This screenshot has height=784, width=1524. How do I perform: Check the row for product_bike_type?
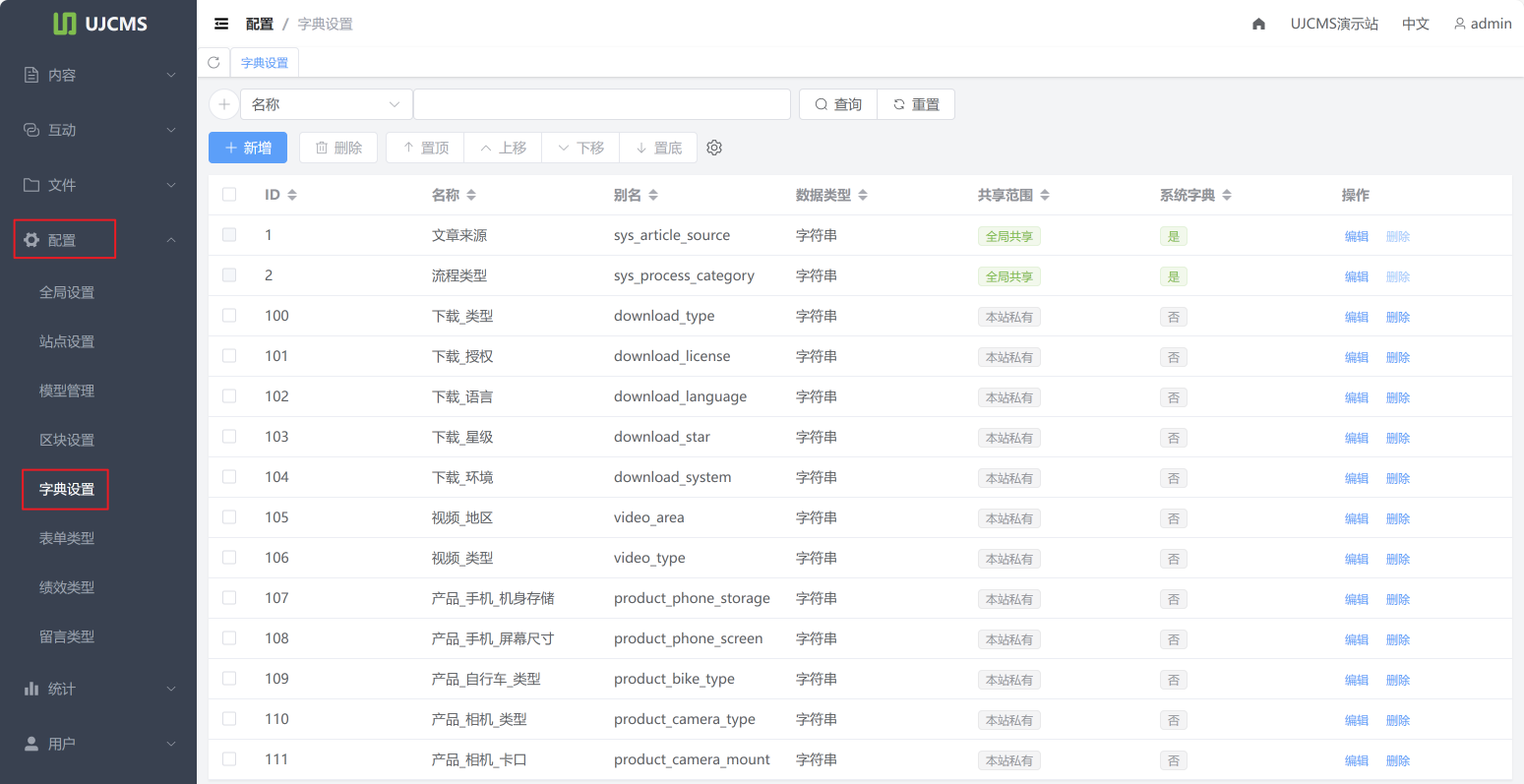[229, 679]
